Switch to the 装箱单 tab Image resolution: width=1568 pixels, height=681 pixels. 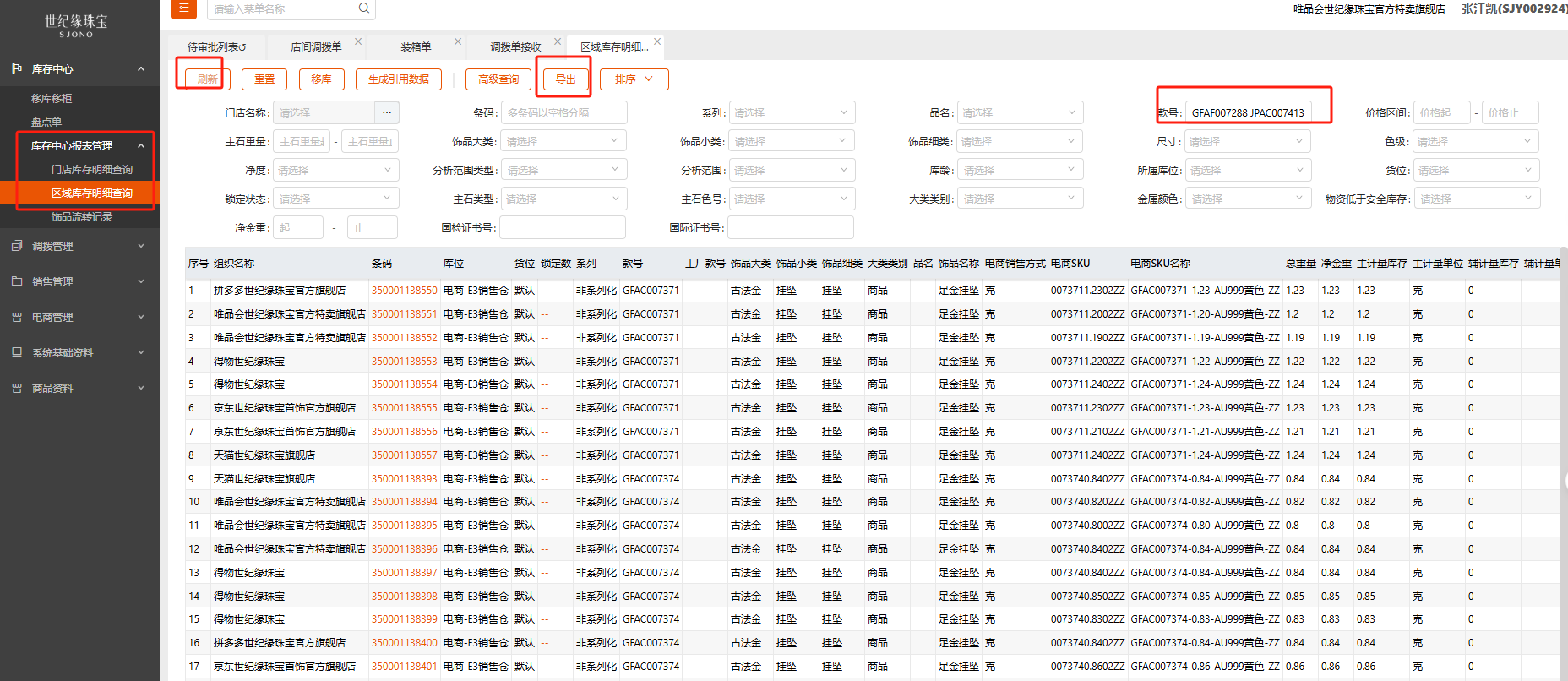point(416,47)
